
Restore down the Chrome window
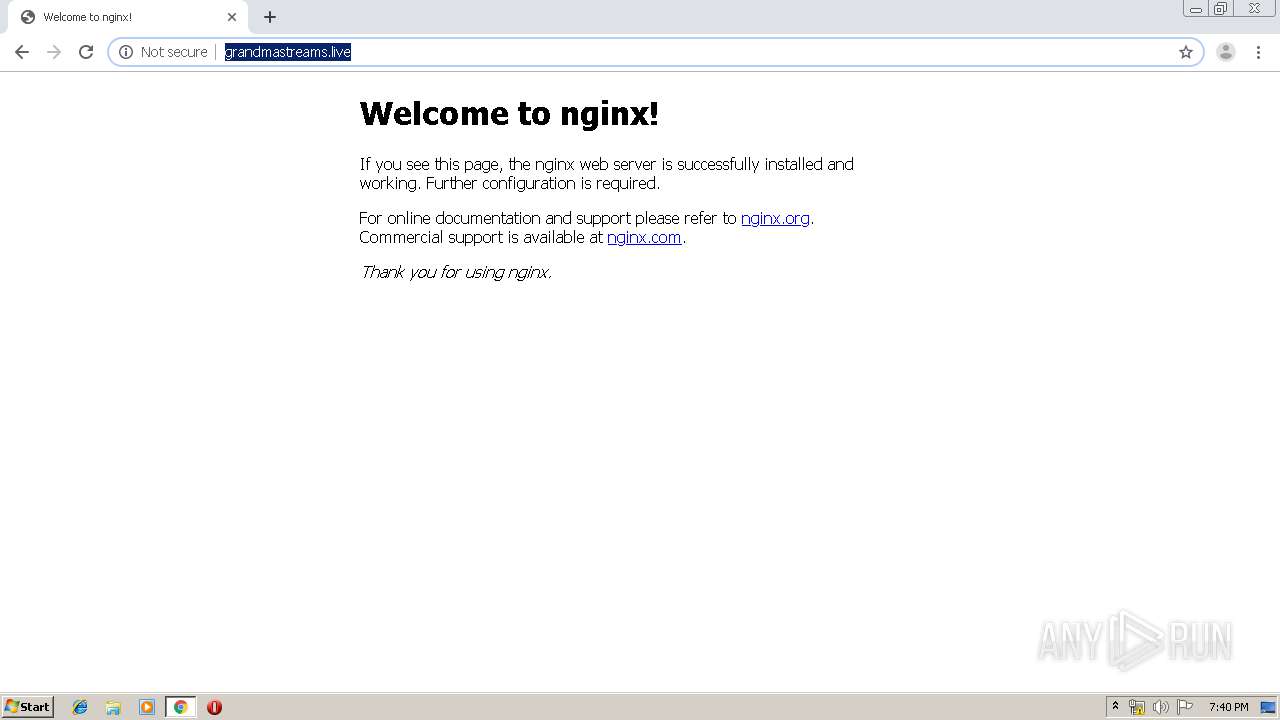[1221, 9]
